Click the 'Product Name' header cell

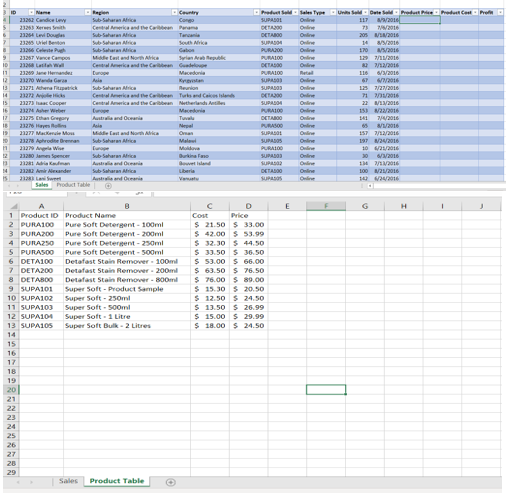pos(127,216)
